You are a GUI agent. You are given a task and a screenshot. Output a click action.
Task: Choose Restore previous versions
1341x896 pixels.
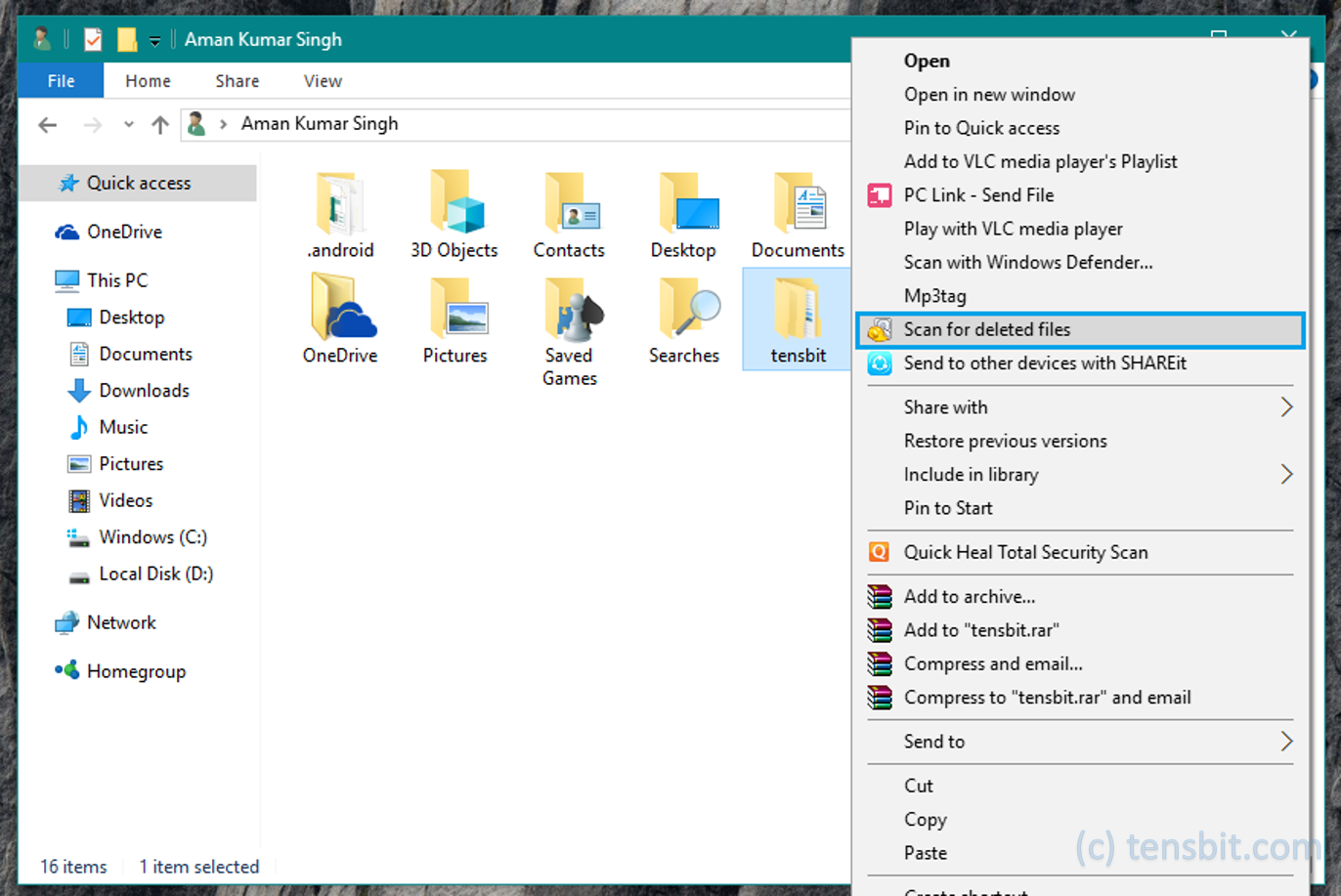tap(1005, 441)
